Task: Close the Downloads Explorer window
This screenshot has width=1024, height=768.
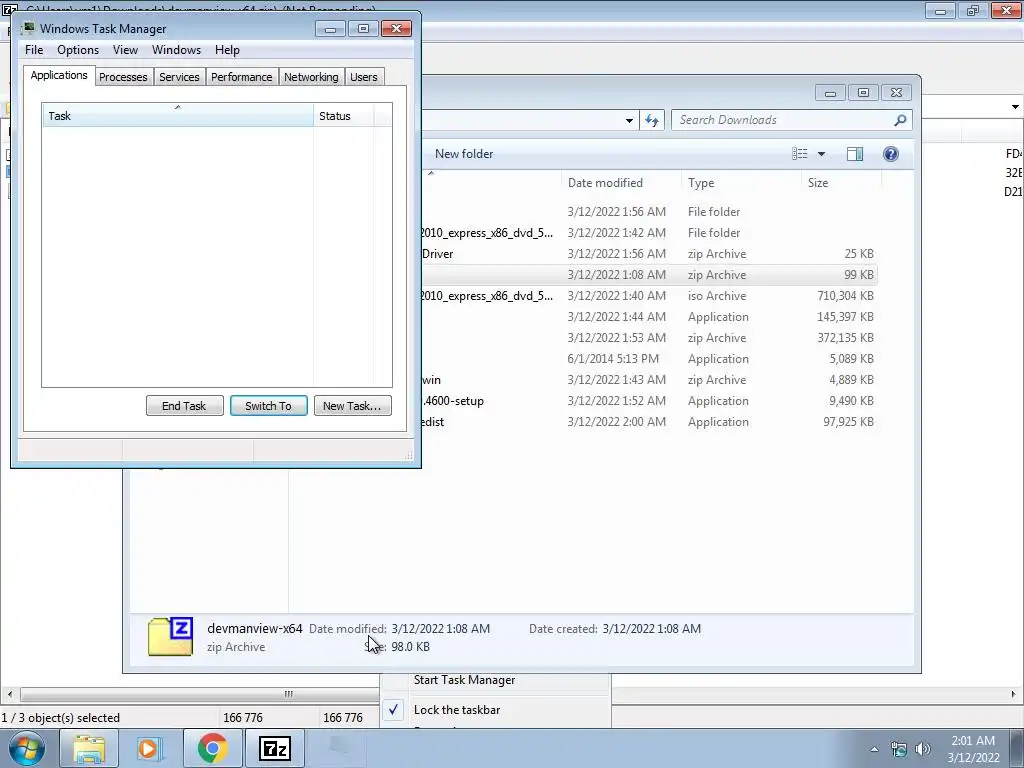Action: pos(897,93)
